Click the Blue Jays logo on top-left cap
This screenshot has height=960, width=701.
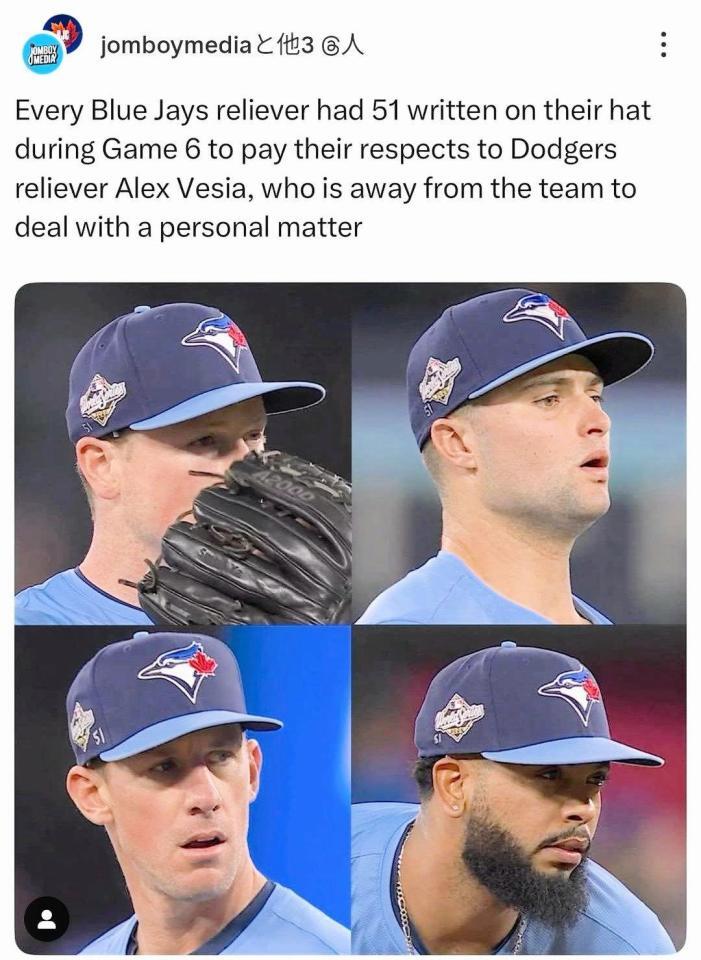pyautogui.click(x=216, y=340)
